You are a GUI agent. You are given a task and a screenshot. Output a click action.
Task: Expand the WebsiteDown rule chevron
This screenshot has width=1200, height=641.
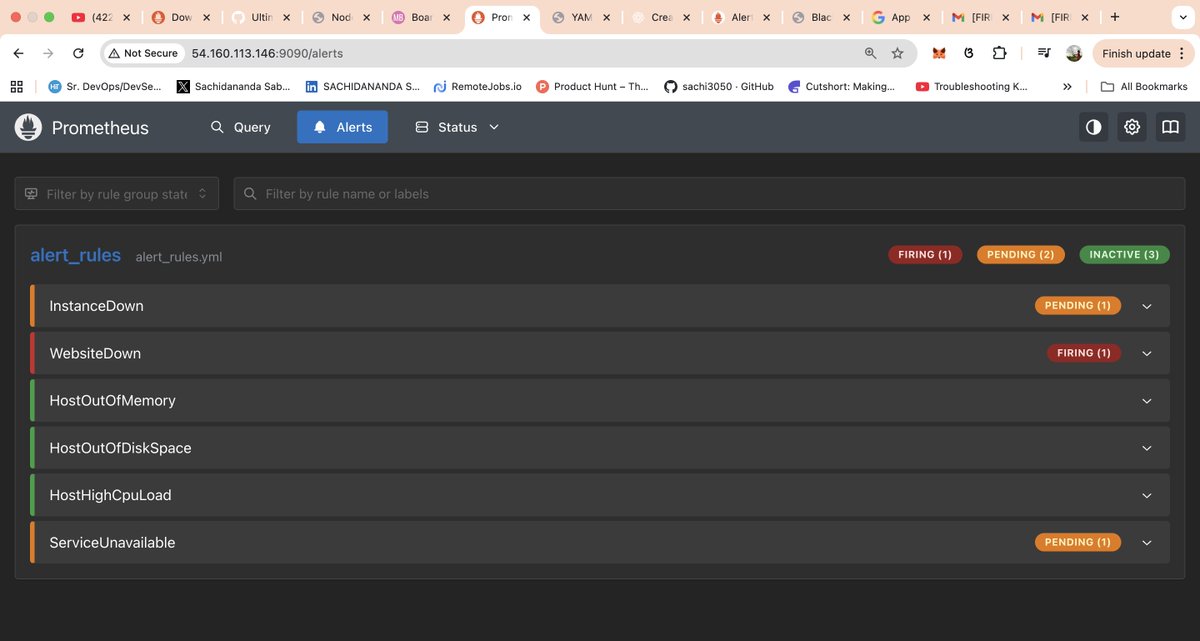tap(1147, 353)
